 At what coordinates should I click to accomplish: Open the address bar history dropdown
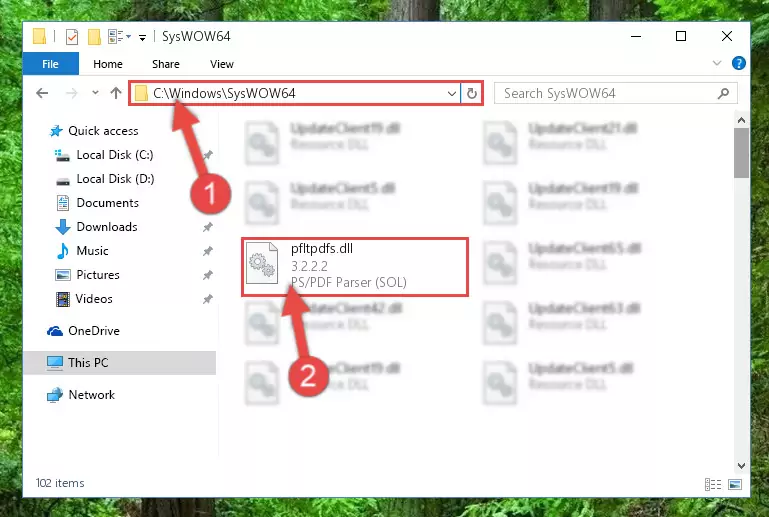point(452,93)
